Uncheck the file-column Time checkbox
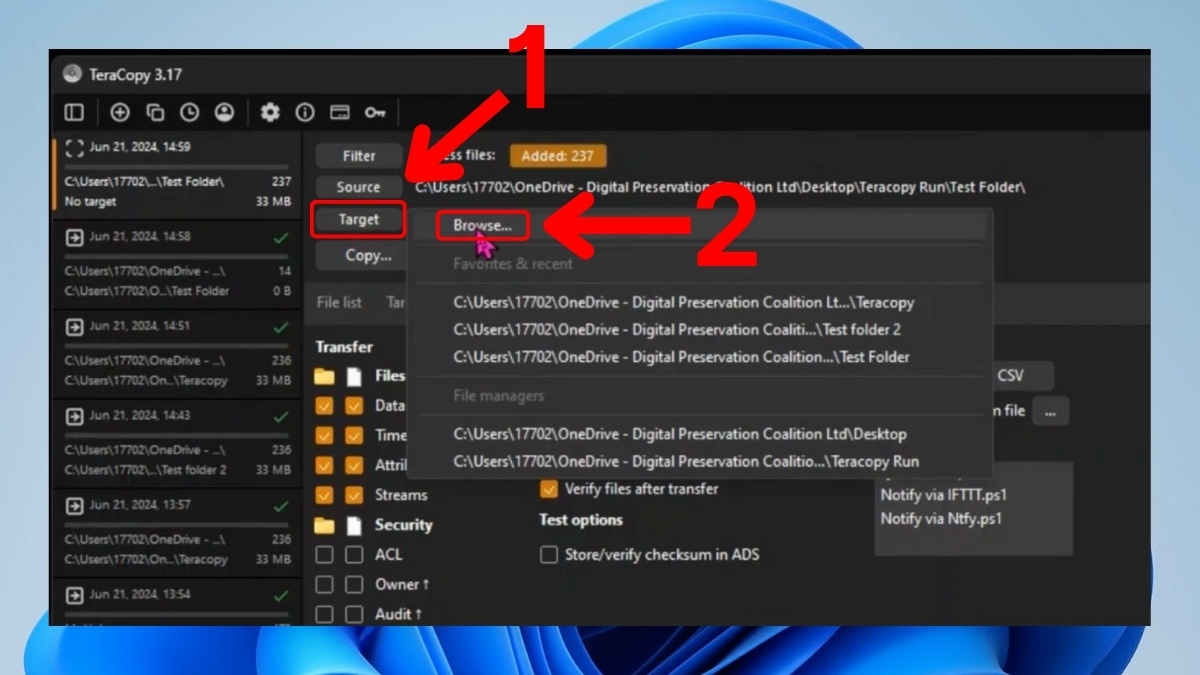This screenshot has width=1200, height=675. (354, 436)
